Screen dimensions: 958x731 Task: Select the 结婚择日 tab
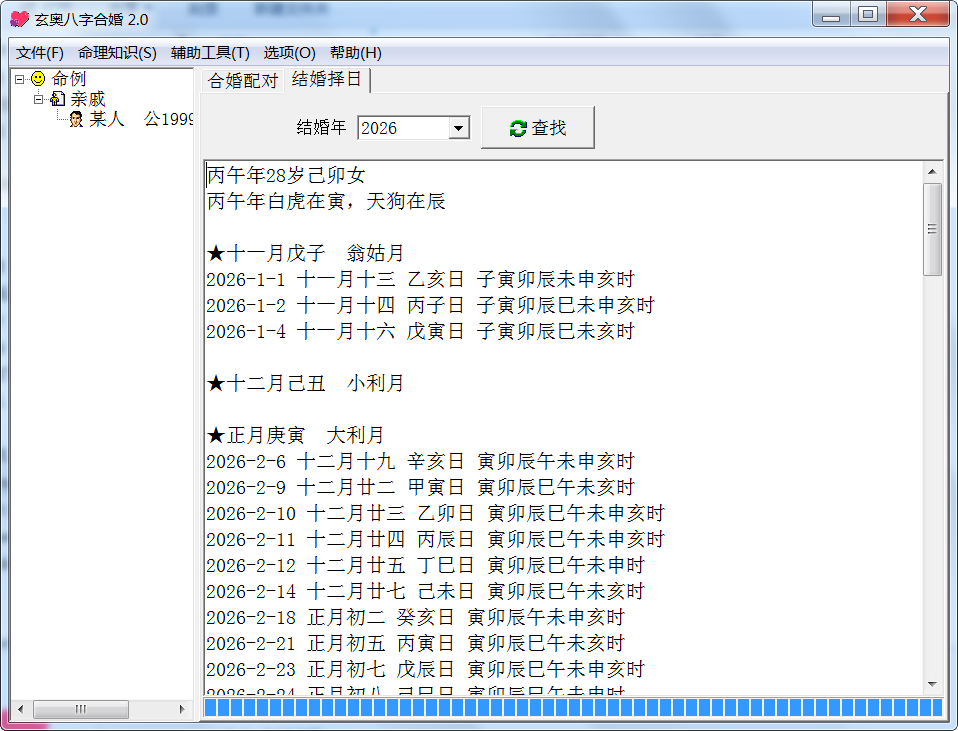click(327, 79)
